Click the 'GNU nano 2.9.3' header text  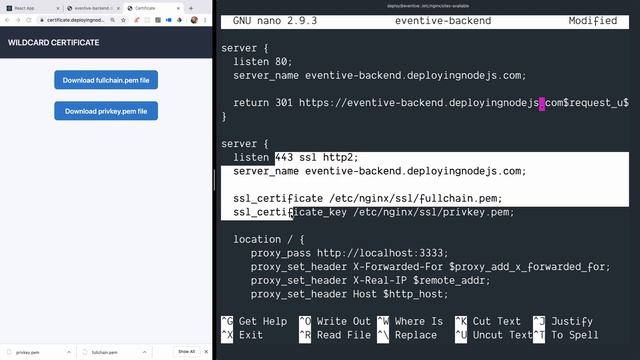[x=275, y=21]
